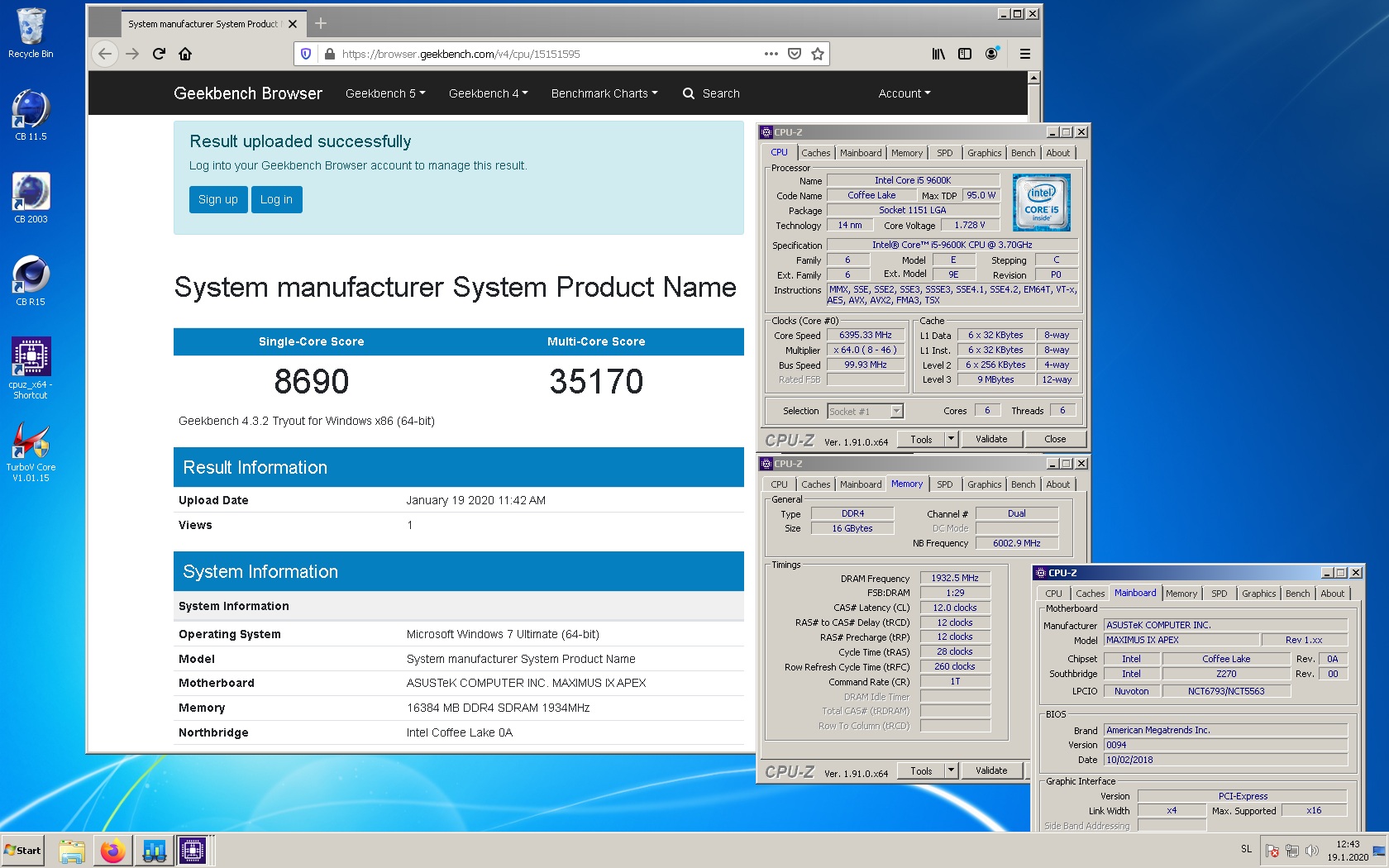
Task: Open the cpuz_x64 Shortcut desktop icon
Action: tap(31, 368)
